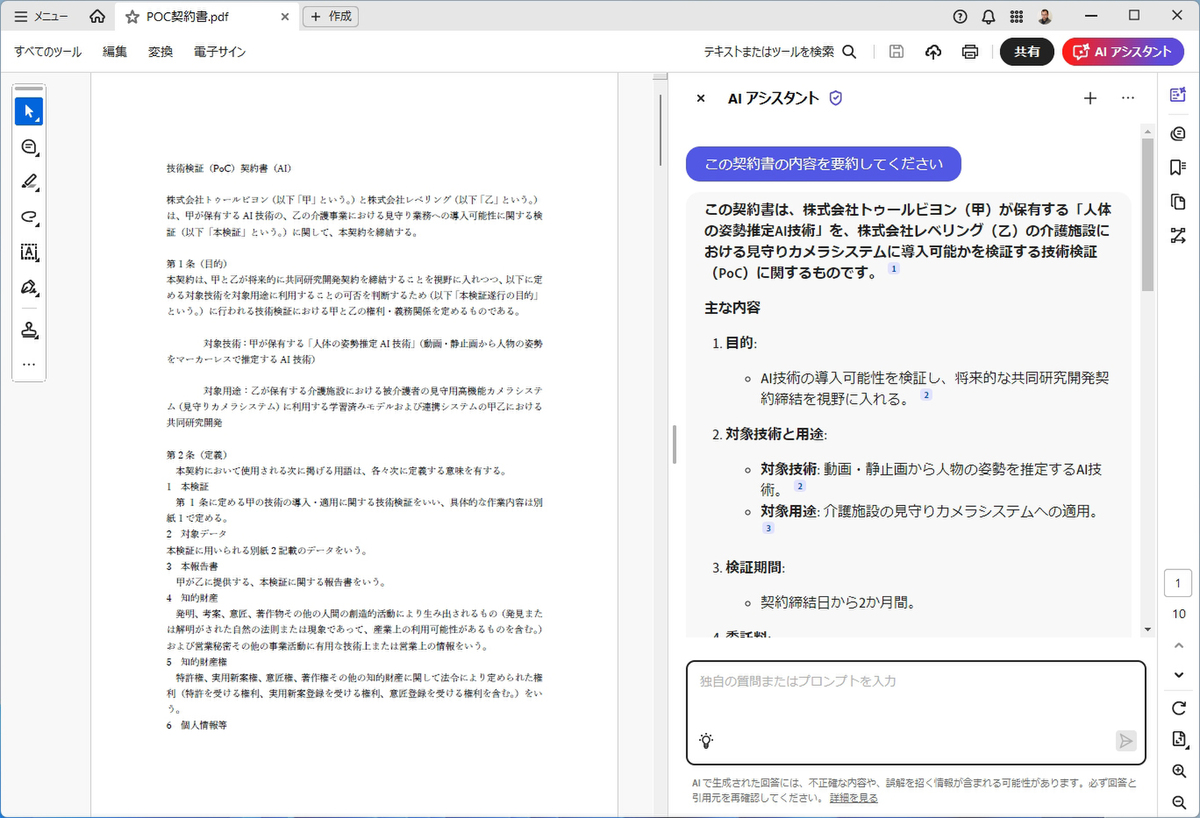Click the 詳細を見る link
This screenshot has width=1200, height=818.
click(853, 798)
